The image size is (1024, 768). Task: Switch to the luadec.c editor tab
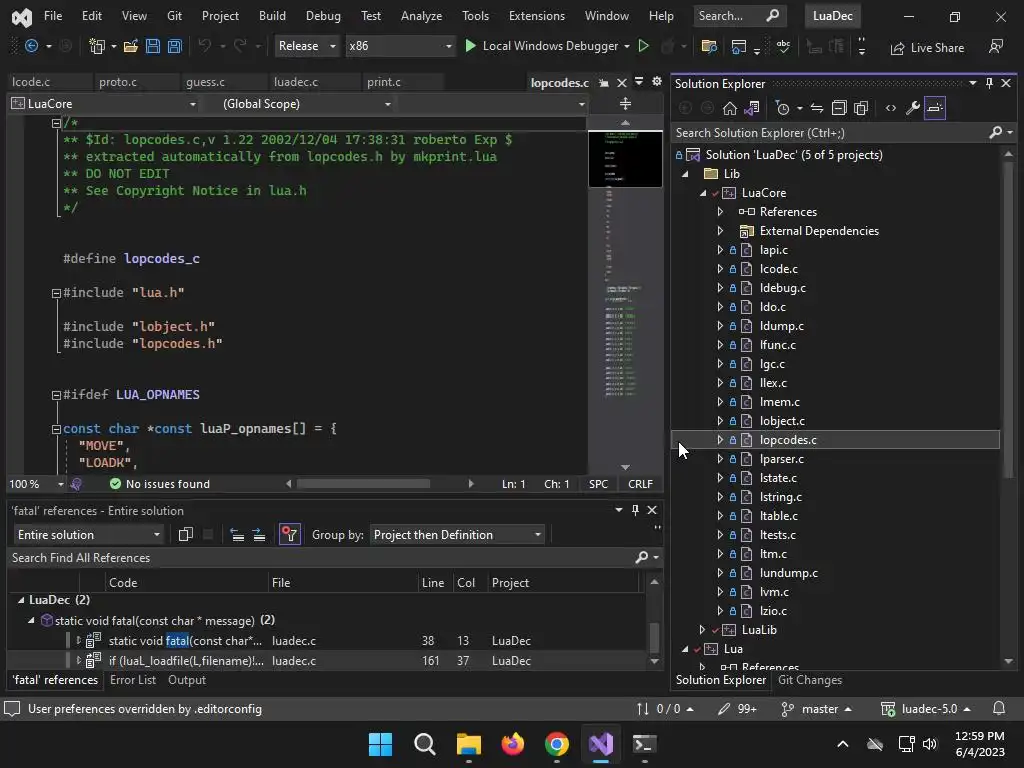pos(296,82)
